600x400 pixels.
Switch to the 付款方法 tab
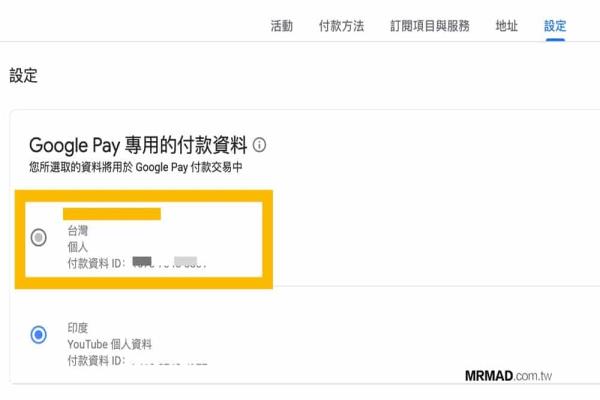coord(341,26)
